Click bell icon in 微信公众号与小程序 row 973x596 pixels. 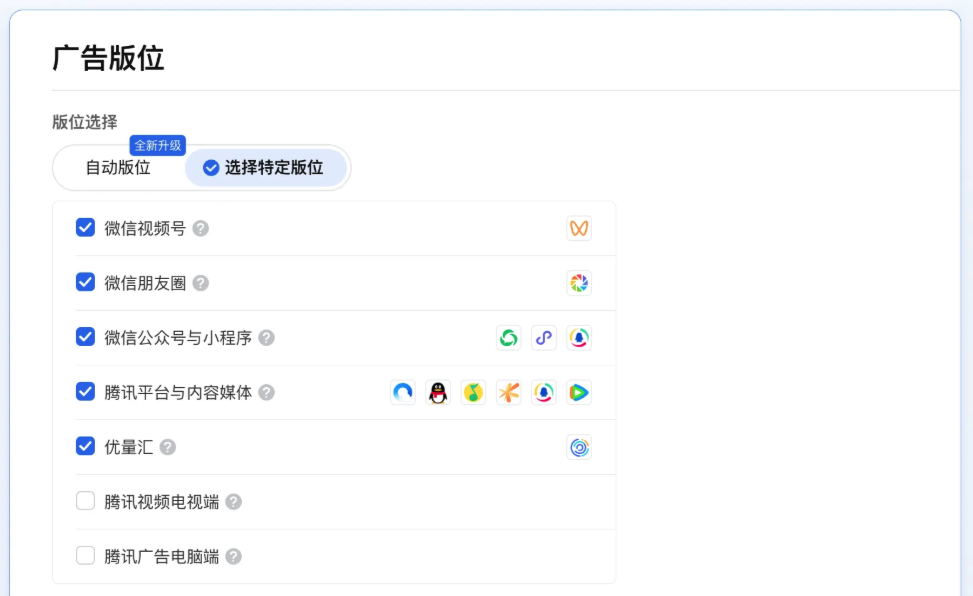(579, 338)
